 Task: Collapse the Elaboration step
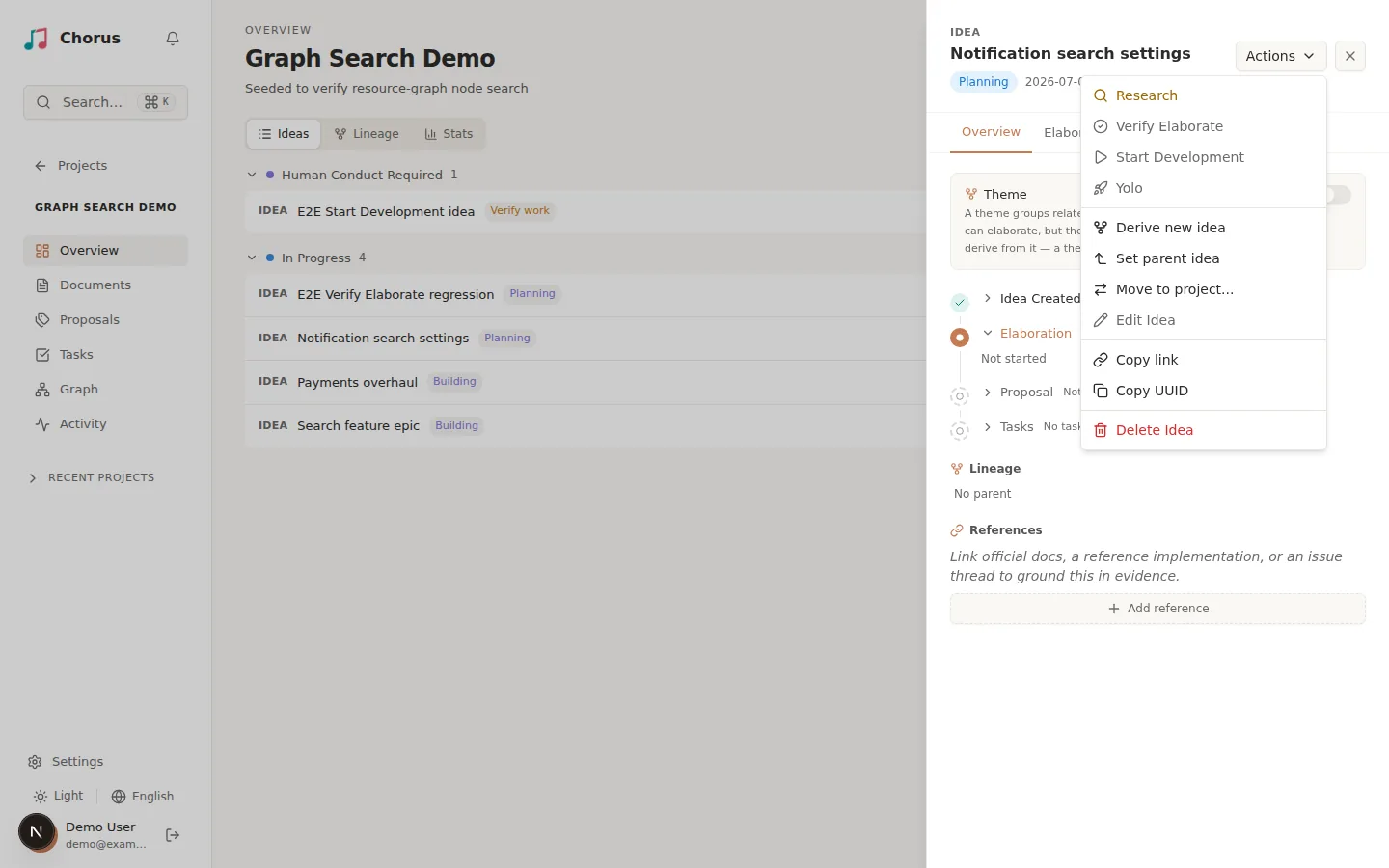pyautogui.click(x=988, y=334)
